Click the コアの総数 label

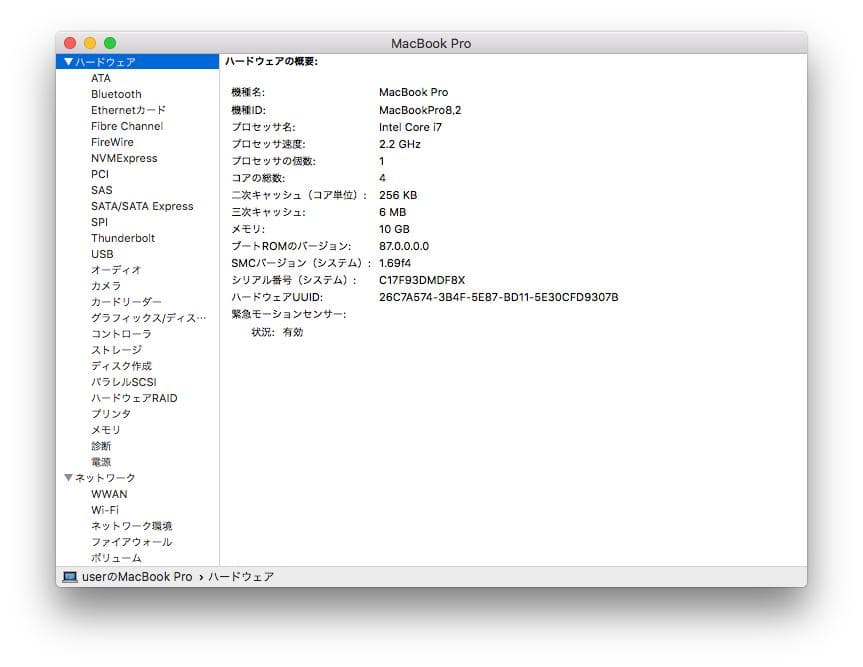258,178
